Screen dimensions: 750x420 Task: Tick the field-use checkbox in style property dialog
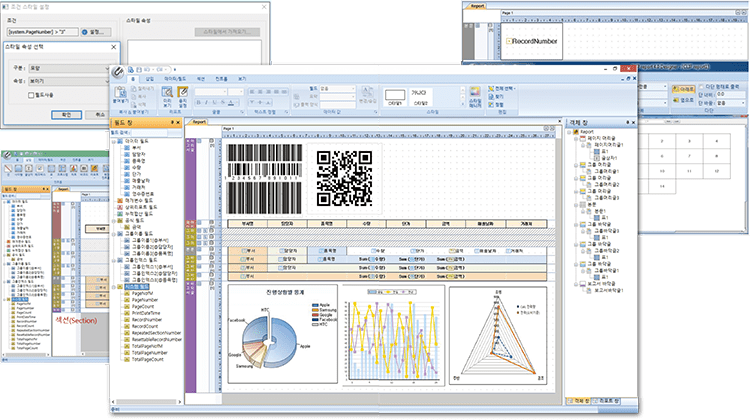tap(31, 96)
